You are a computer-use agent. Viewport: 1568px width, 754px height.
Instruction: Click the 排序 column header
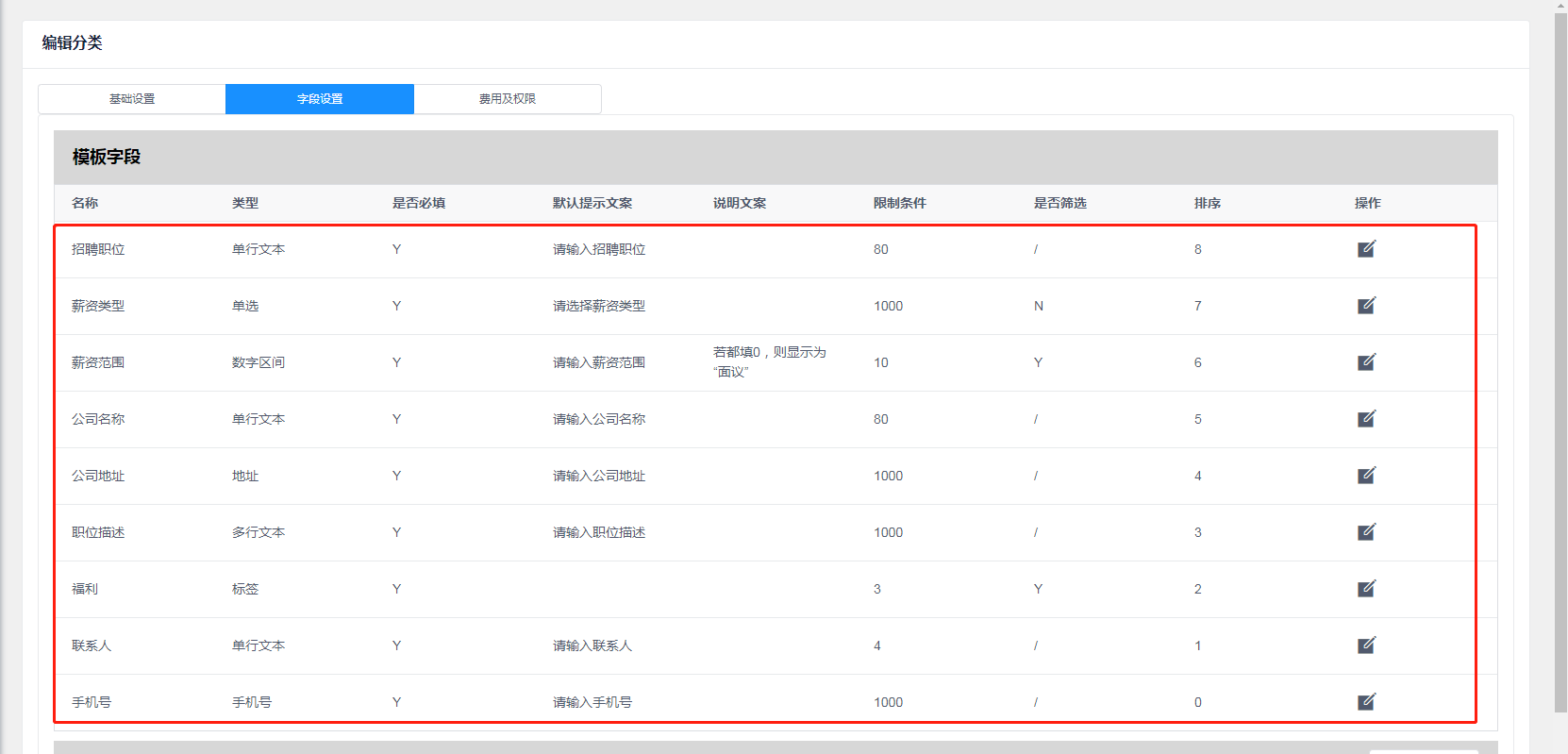pyautogui.click(x=1208, y=203)
